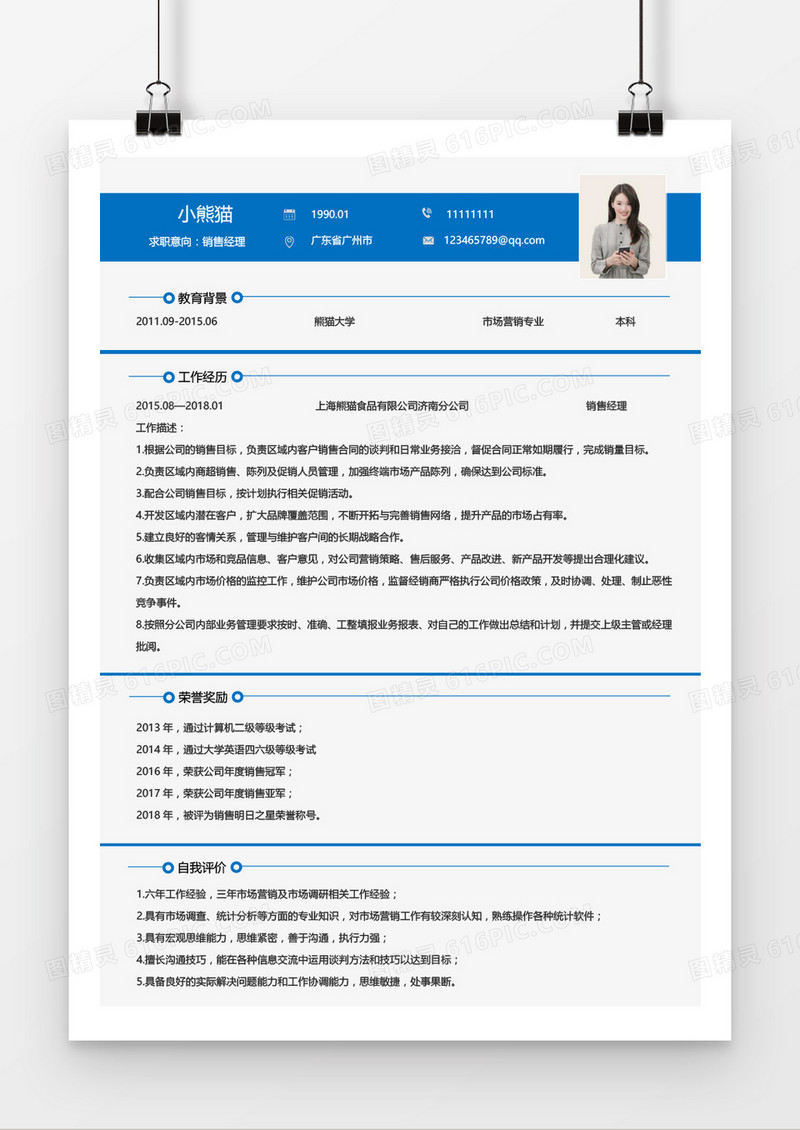This screenshot has height=1130, width=800.
Task: Click self-evaluation item 1 beginning 六年工作经验
Action: click(267, 894)
